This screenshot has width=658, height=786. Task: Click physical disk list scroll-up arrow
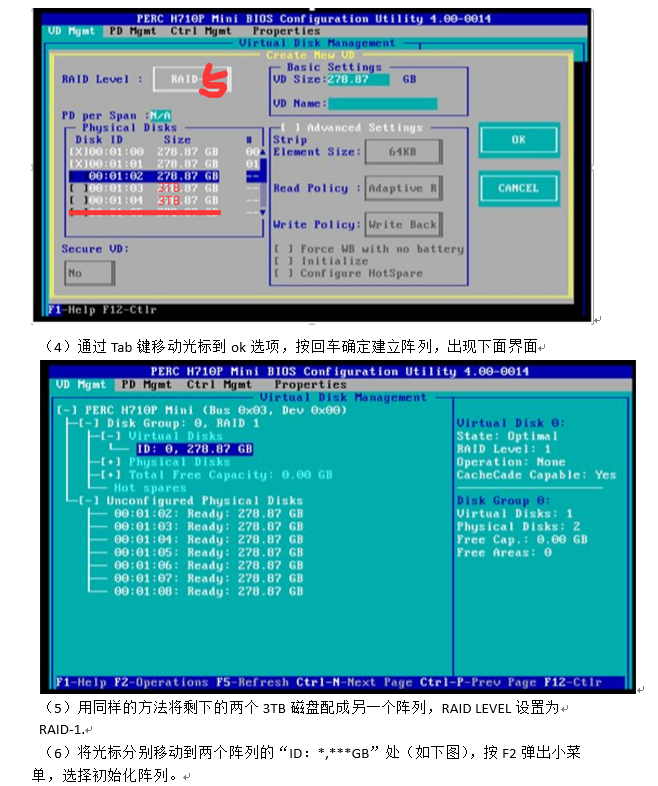tap(263, 151)
